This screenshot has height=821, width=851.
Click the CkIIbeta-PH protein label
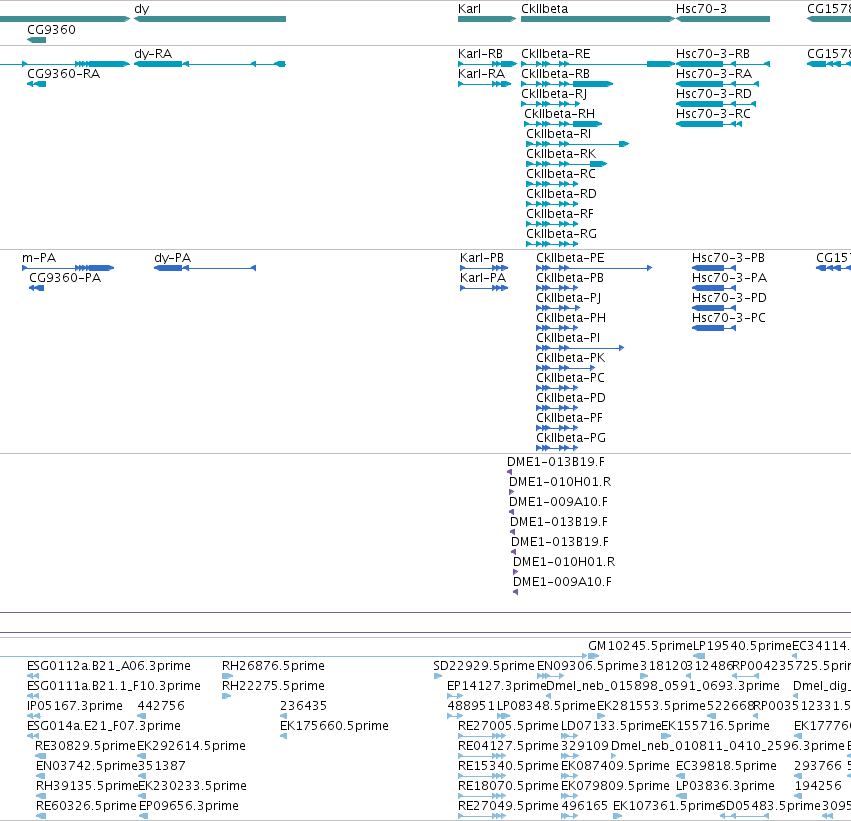point(571,318)
